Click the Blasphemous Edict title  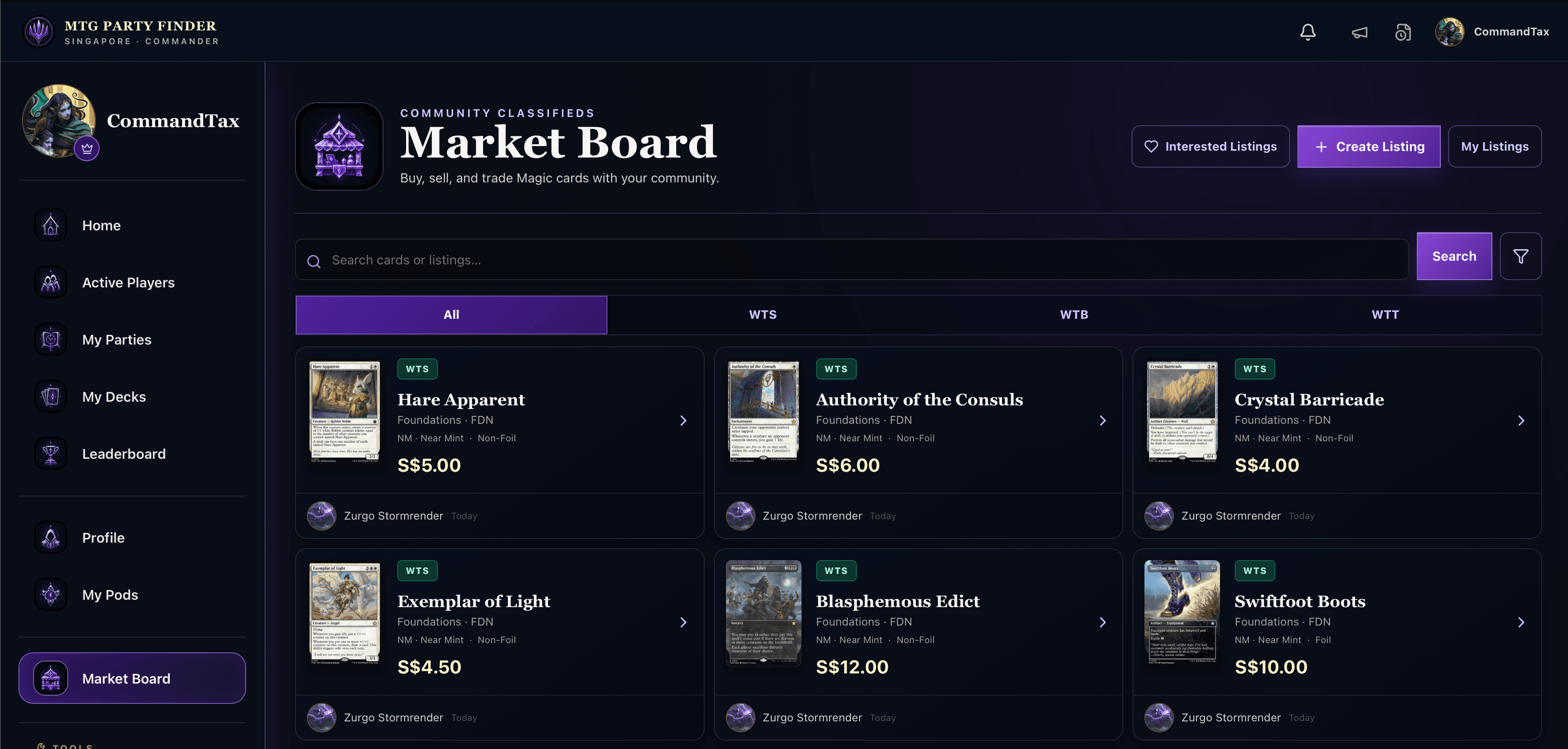coord(897,601)
